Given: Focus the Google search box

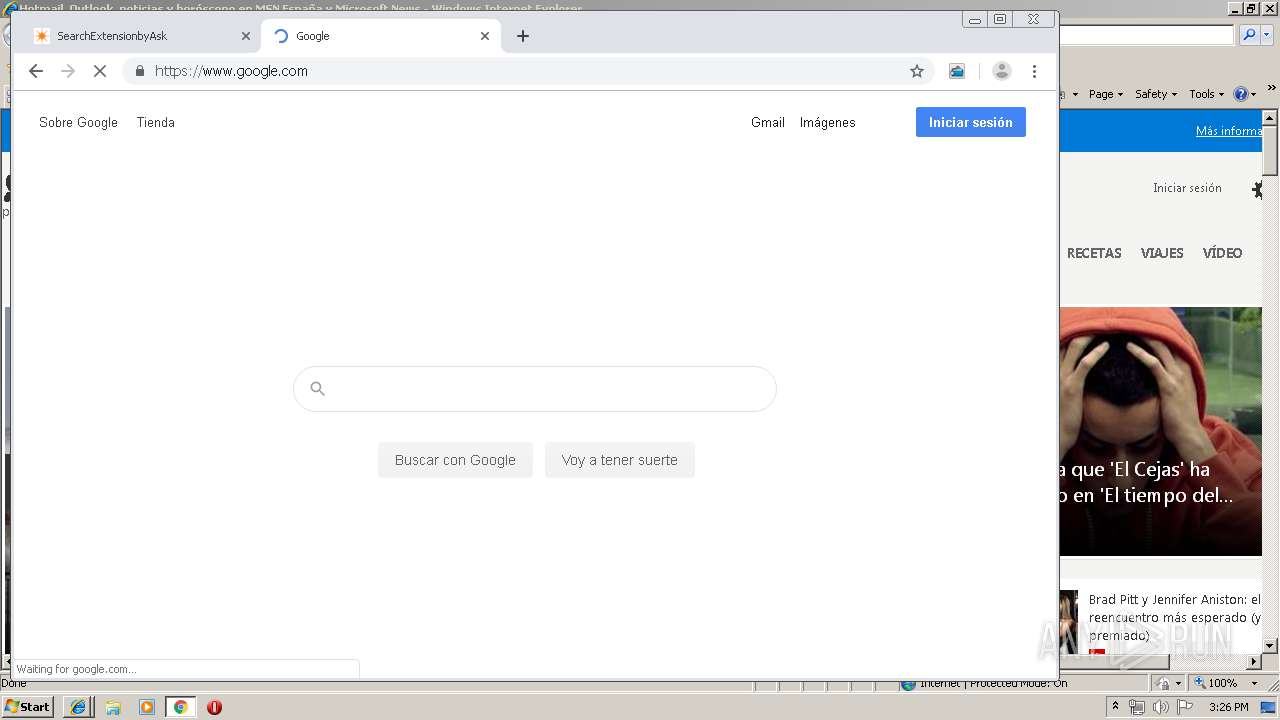Looking at the screenshot, I should 535,389.
